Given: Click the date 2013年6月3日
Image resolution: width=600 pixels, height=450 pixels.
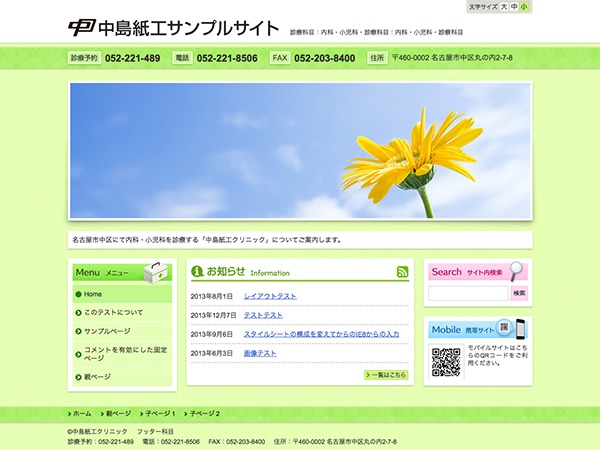Looking at the screenshot, I should pos(212,353).
